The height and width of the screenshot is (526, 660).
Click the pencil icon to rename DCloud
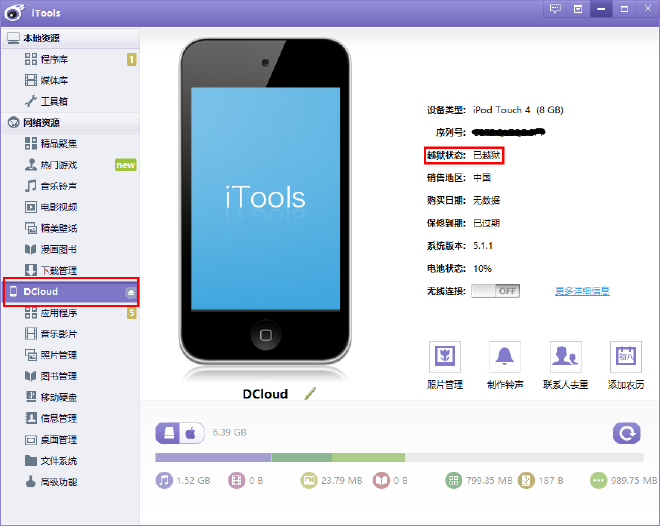pos(310,394)
